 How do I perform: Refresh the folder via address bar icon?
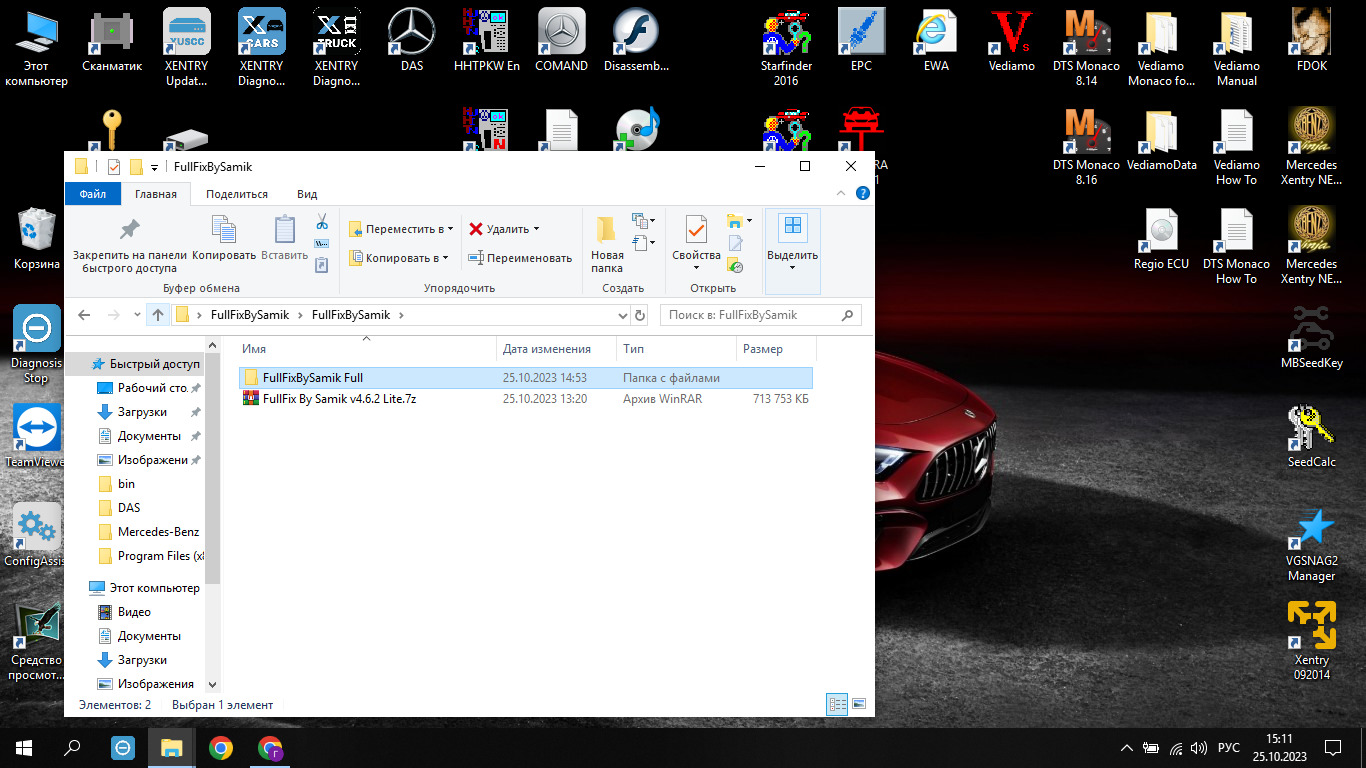tap(640, 315)
